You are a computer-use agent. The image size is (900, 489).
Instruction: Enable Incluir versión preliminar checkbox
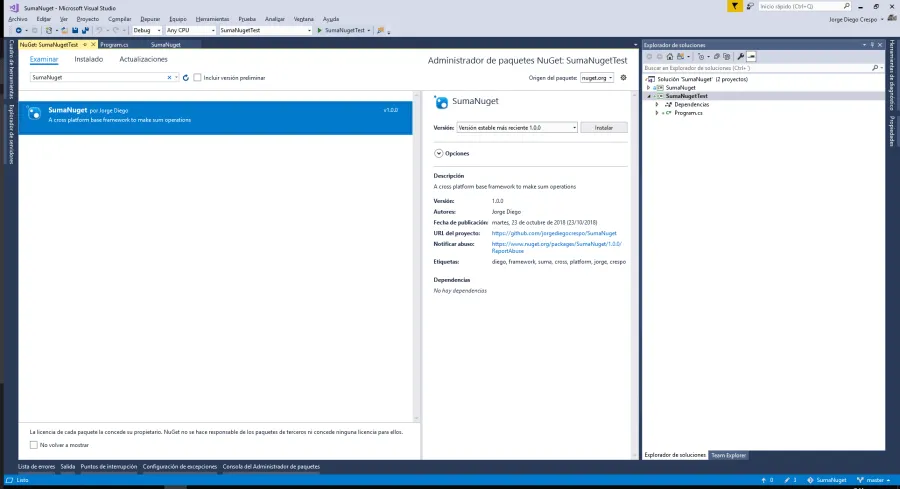197,77
